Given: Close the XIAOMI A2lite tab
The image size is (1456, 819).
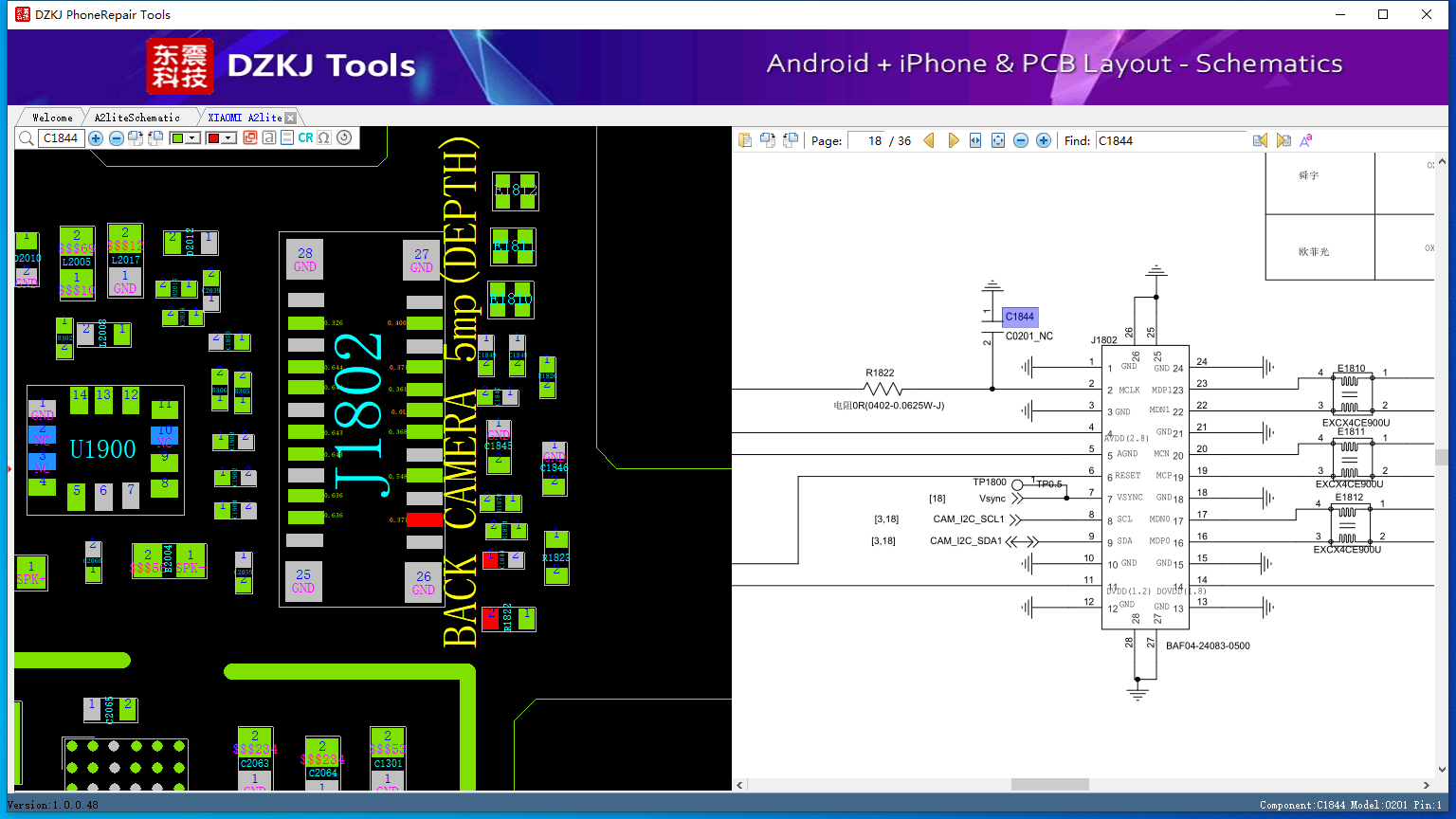Looking at the screenshot, I should tap(291, 118).
